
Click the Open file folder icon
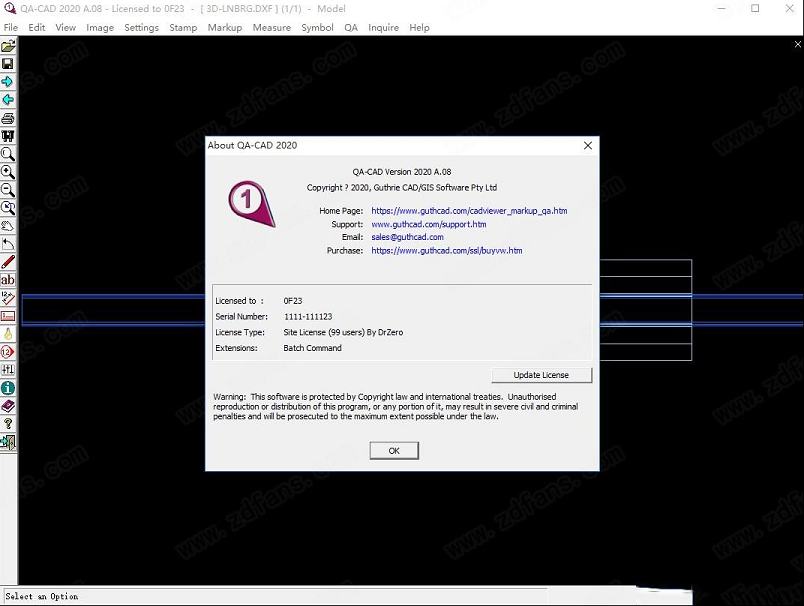point(8,46)
